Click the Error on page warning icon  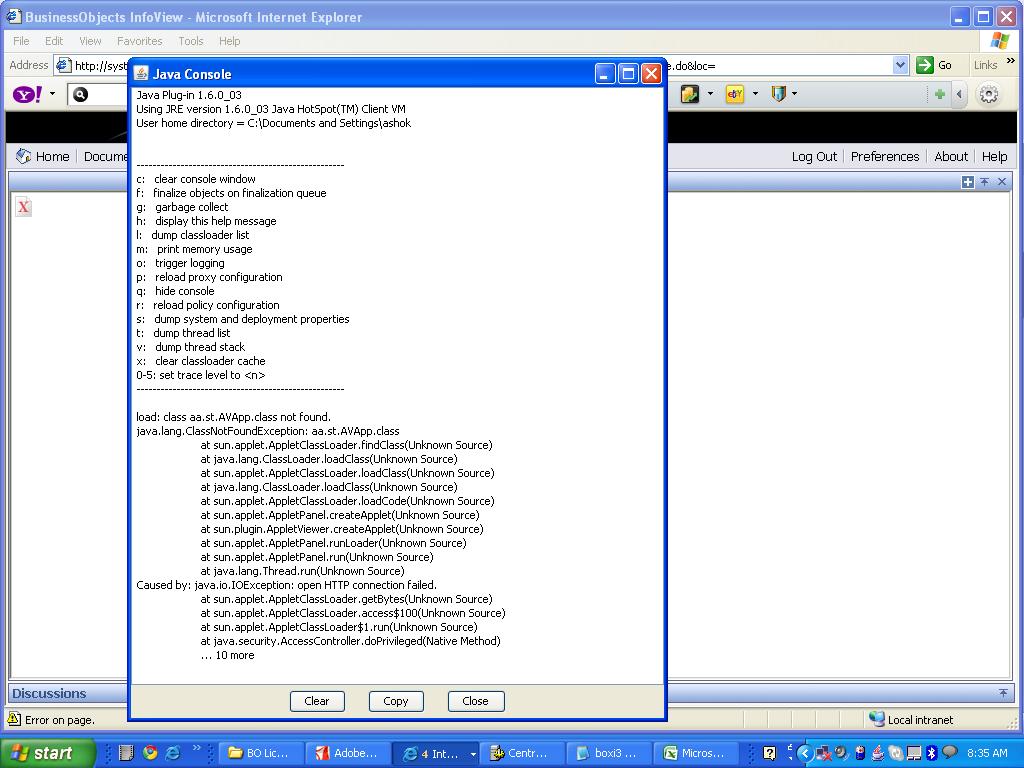(x=14, y=719)
